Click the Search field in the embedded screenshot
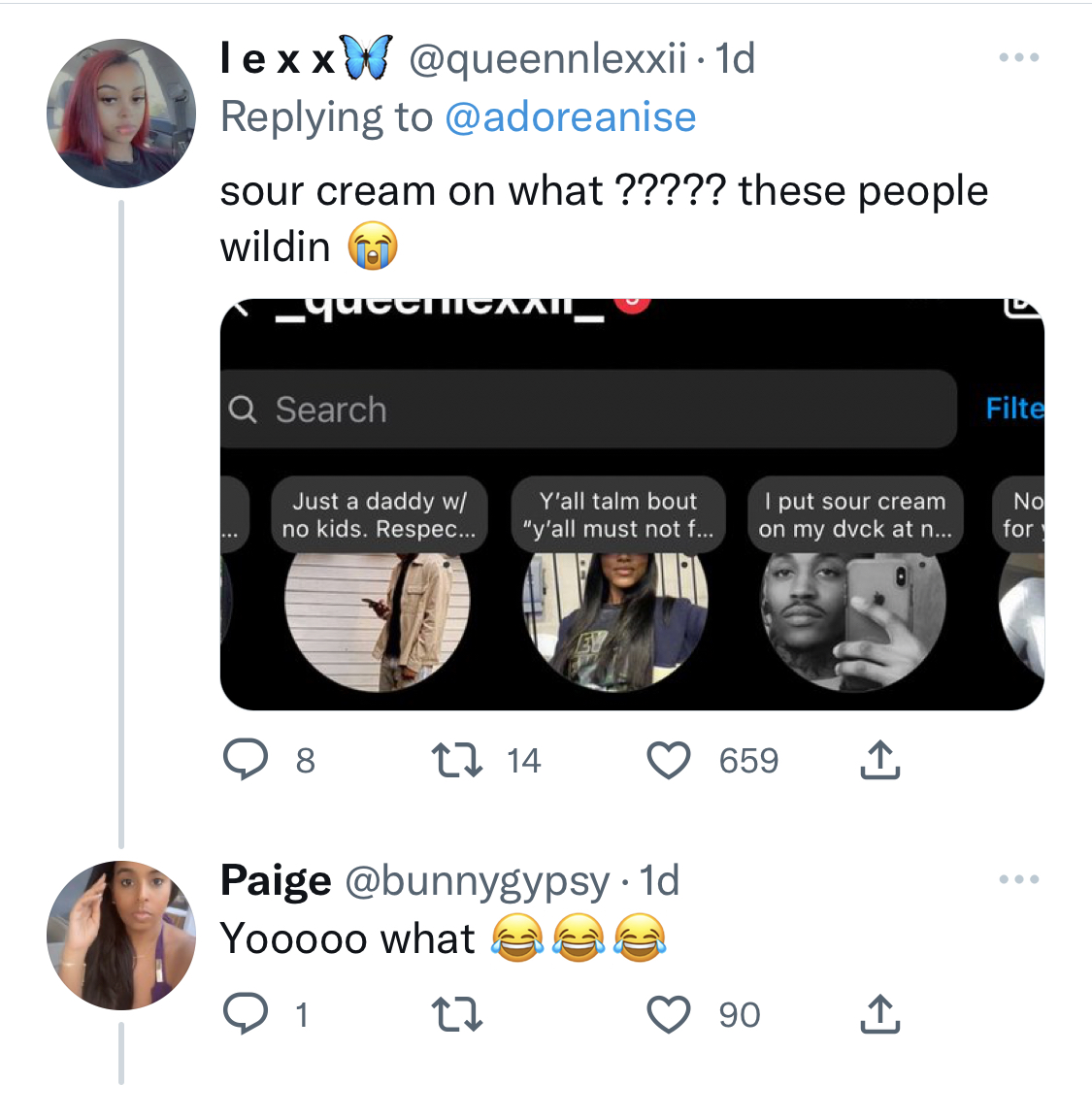Screen dimensions: 1092x1118 point(588,410)
